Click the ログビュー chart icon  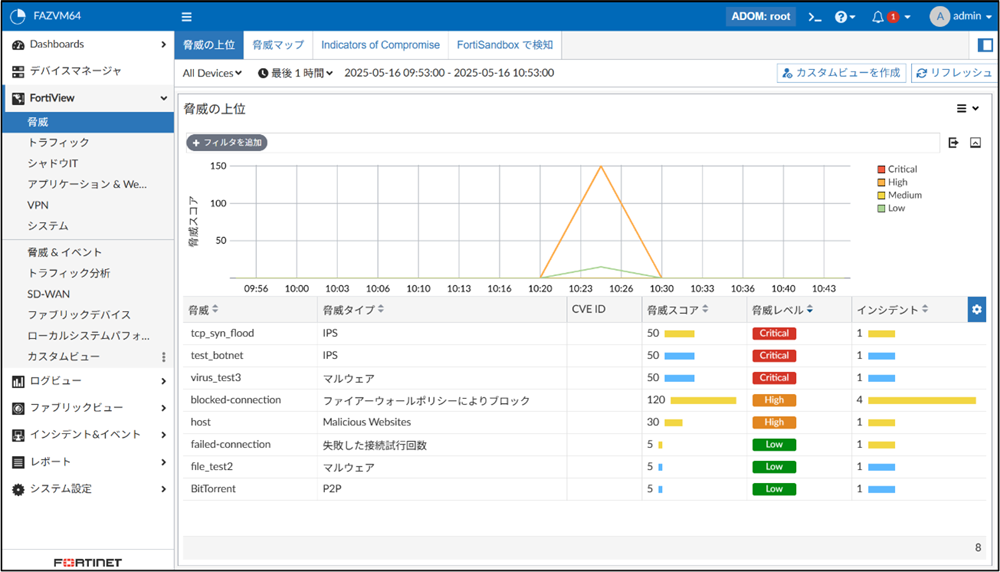[x=18, y=381]
